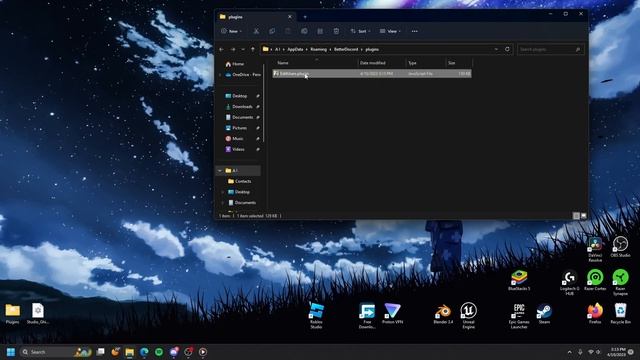Screen dimensions: 640x360
Task: Select the OBS Studio desktop icon
Action: click(x=620, y=247)
